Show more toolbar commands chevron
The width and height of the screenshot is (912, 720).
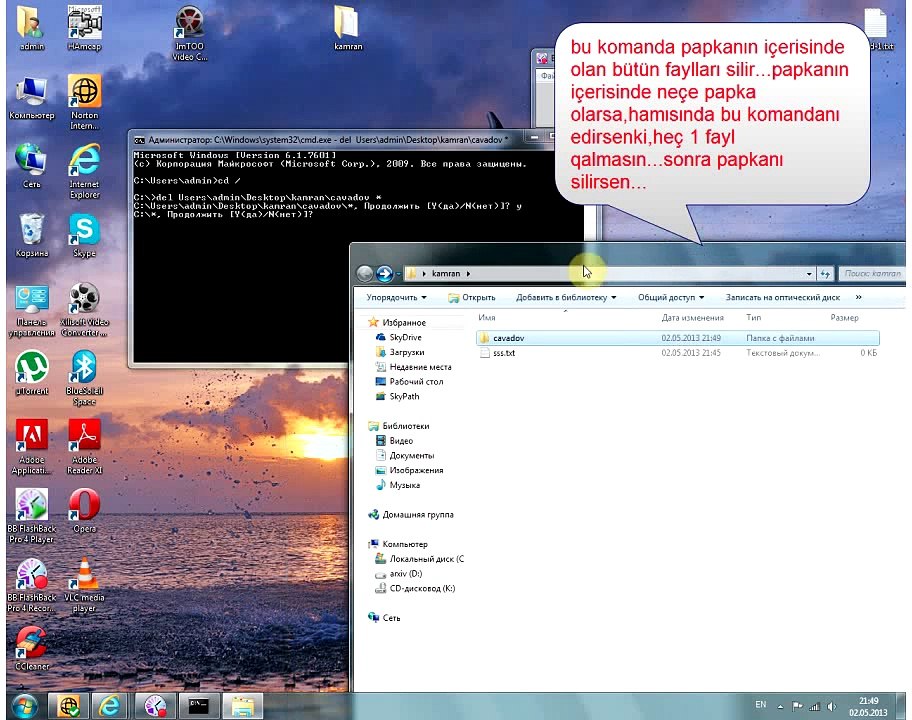click(x=858, y=297)
